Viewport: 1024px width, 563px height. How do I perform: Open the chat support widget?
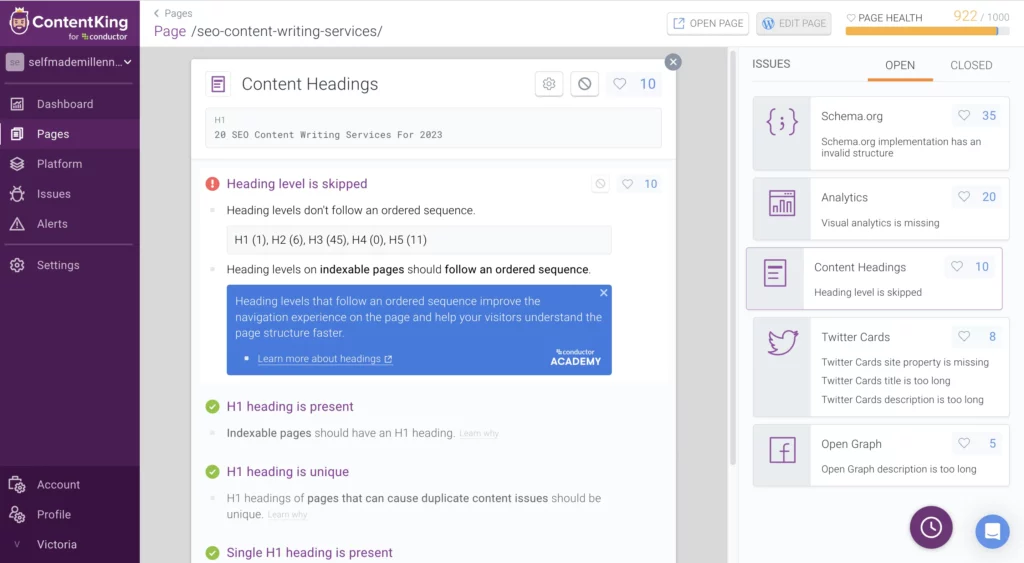992,531
